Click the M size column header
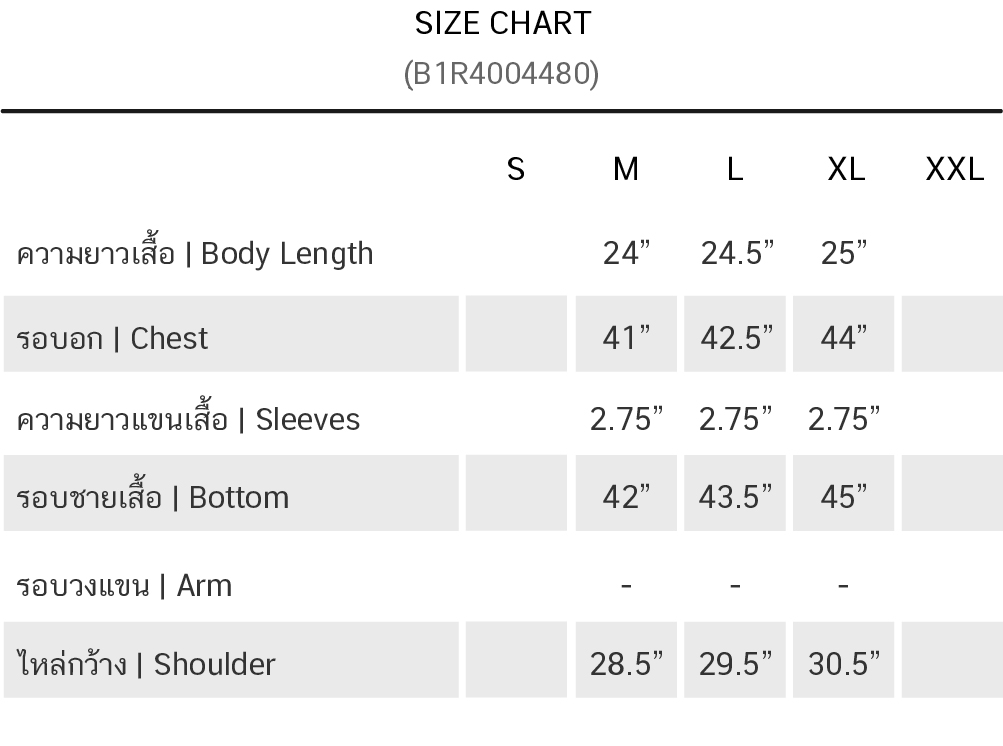 pos(626,170)
